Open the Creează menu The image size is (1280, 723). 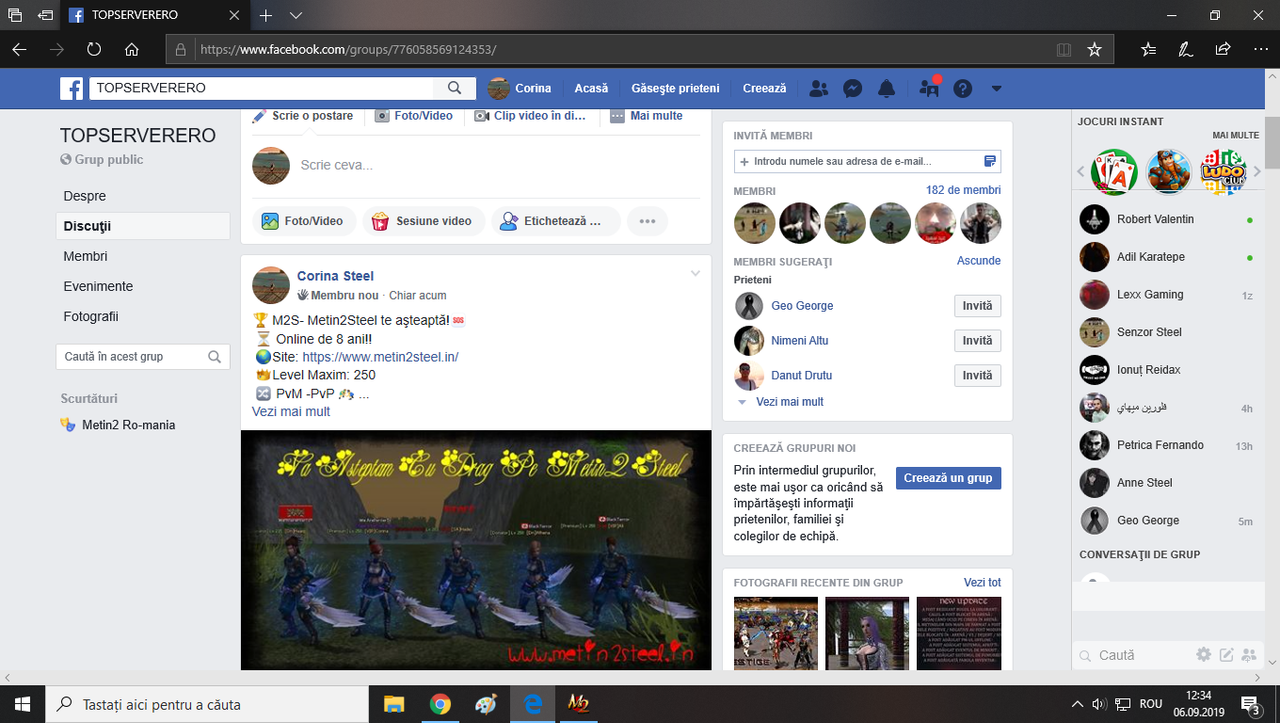[765, 88]
